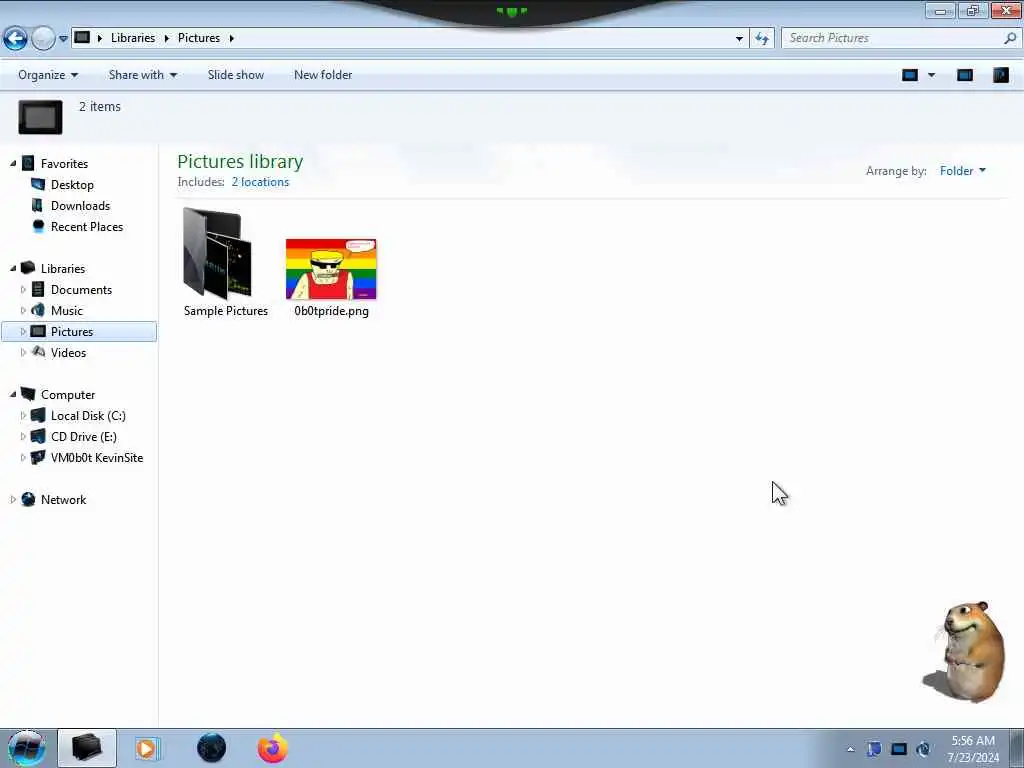Open the recent pages dropdown arrow
Image resolution: width=1024 pixels, height=768 pixels.
(63, 39)
